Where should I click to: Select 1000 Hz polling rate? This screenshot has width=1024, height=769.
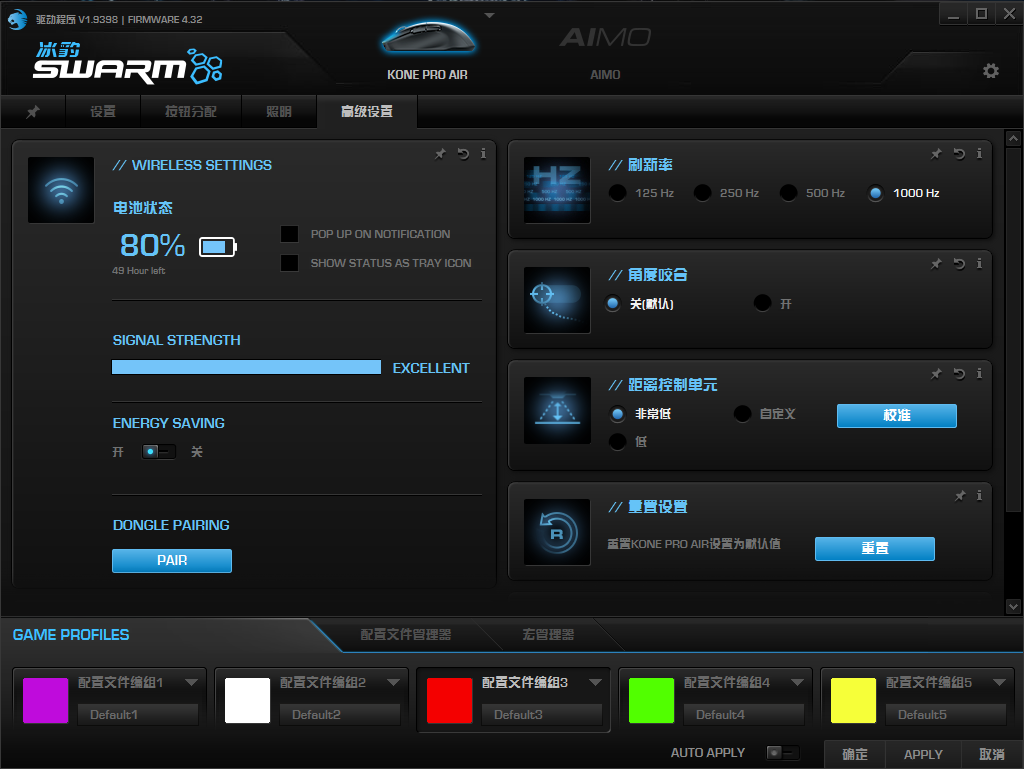876,193
